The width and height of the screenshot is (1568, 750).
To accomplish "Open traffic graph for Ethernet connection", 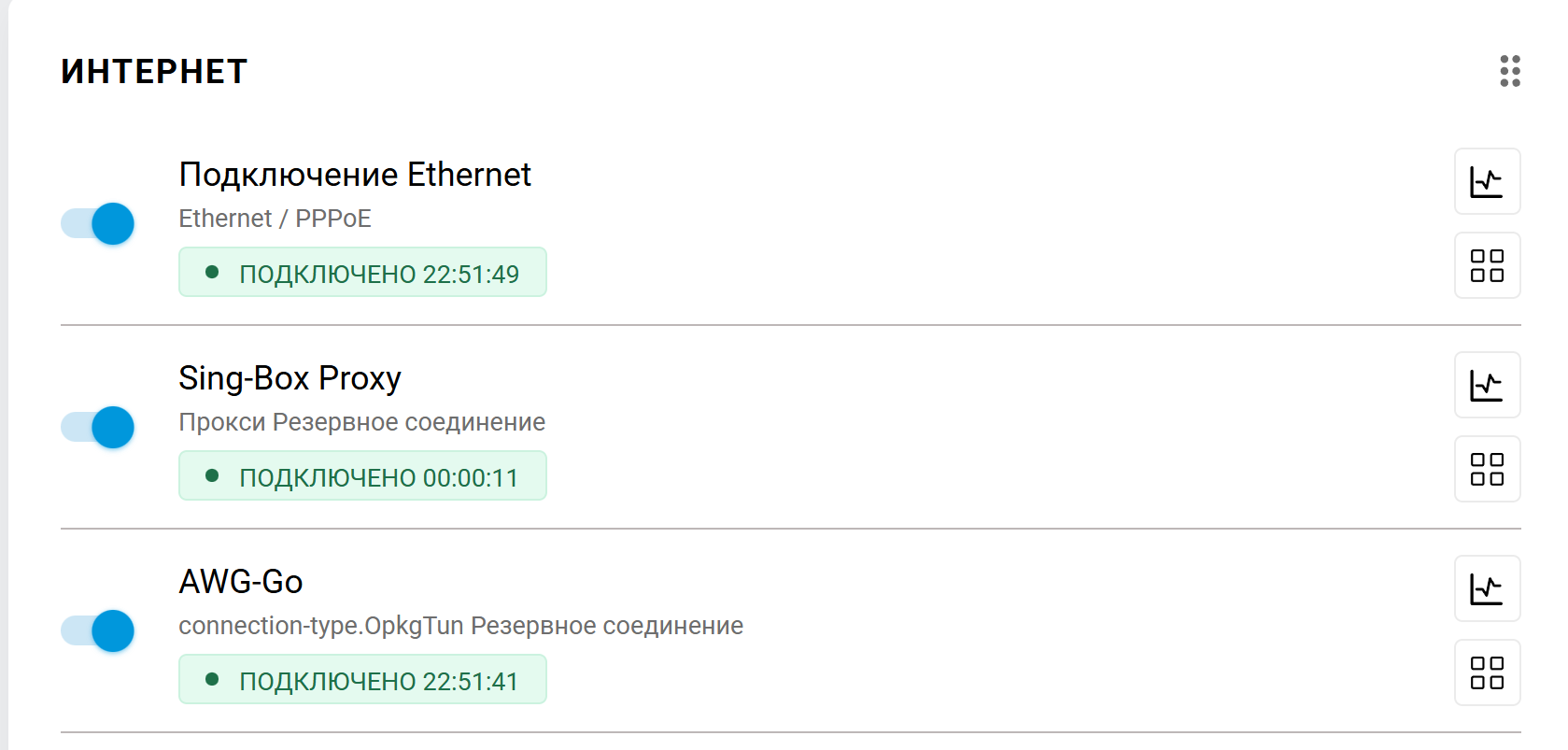I will [x=1487, y=181].
